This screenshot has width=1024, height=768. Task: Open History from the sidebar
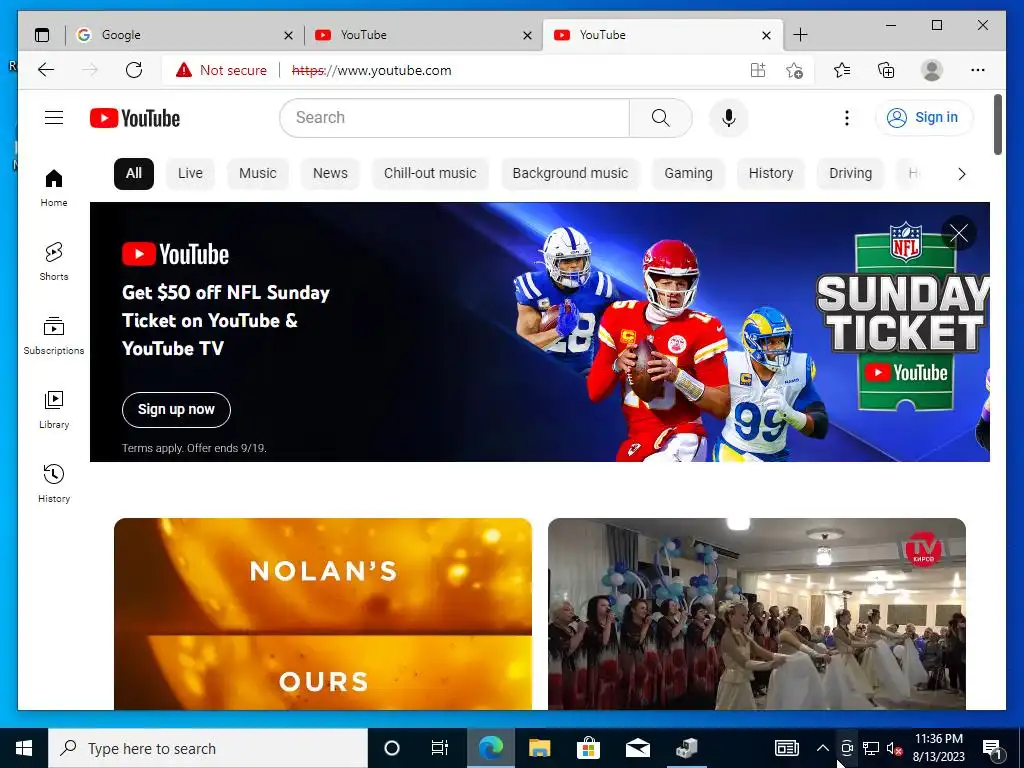tap(54, 483)
